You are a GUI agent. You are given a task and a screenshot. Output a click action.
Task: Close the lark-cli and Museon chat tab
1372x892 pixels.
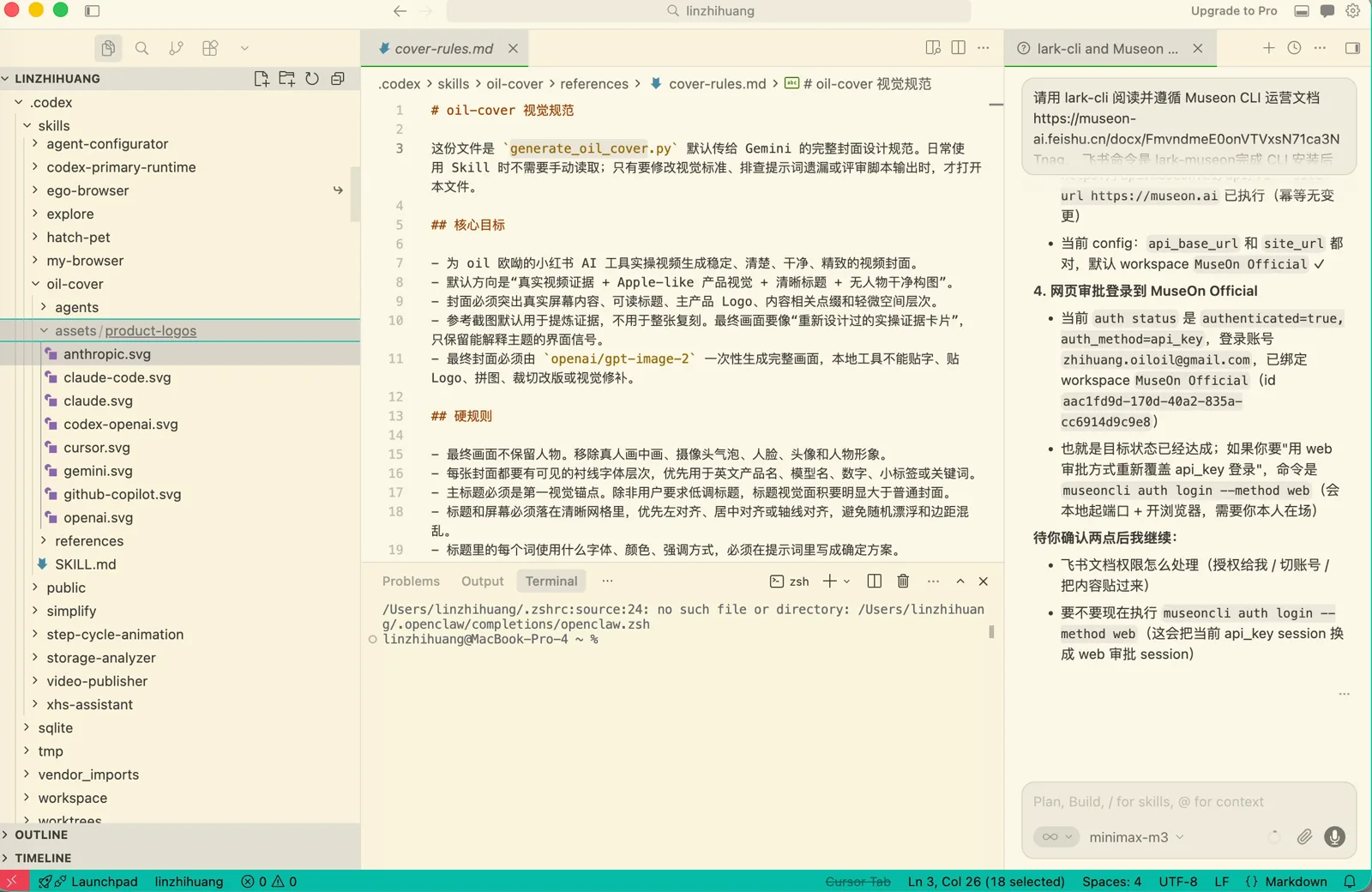click(x=1198, y=49)
